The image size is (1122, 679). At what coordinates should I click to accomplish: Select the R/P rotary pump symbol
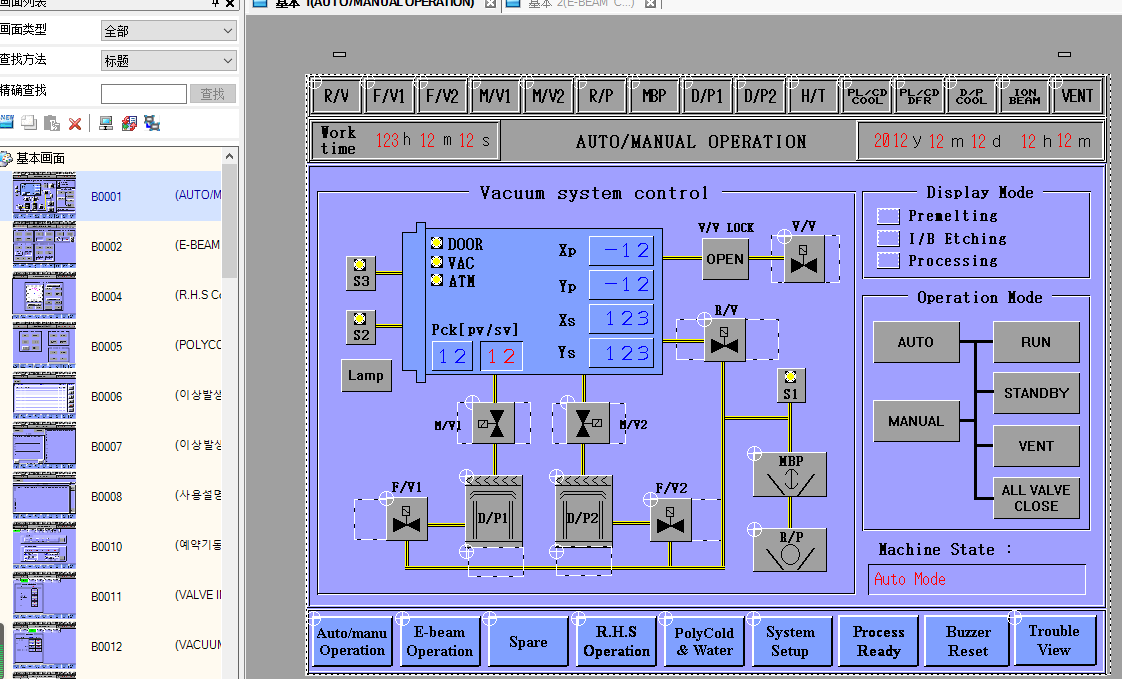(x=790, y=548)
